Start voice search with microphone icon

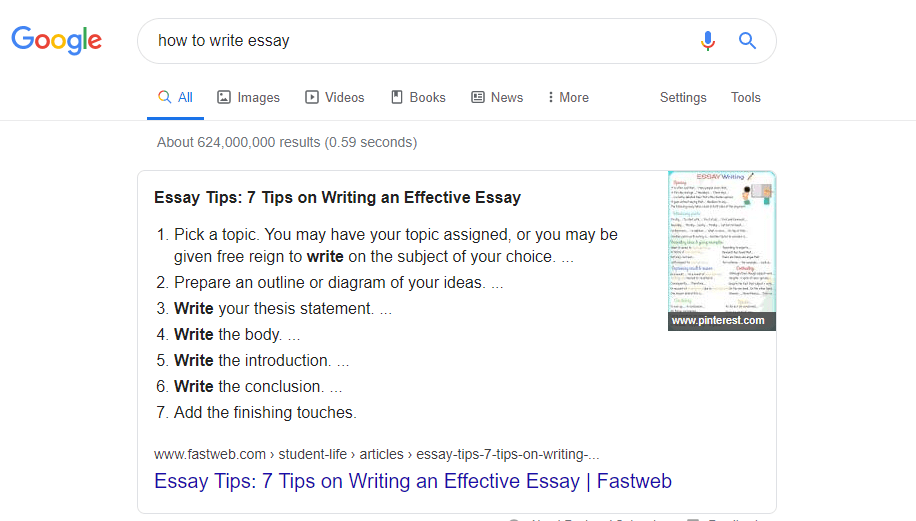click(x=707, y=41)
